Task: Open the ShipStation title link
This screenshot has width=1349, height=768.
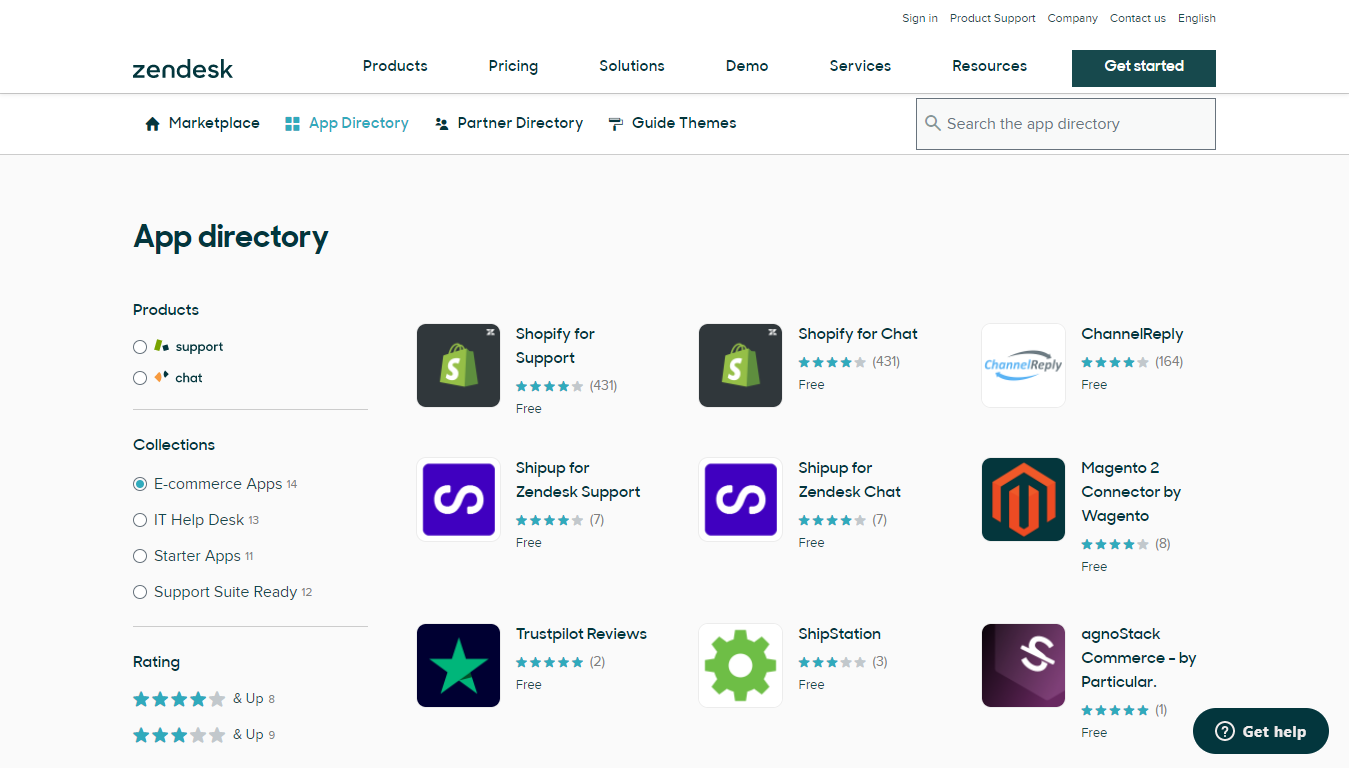Action: 839,634
